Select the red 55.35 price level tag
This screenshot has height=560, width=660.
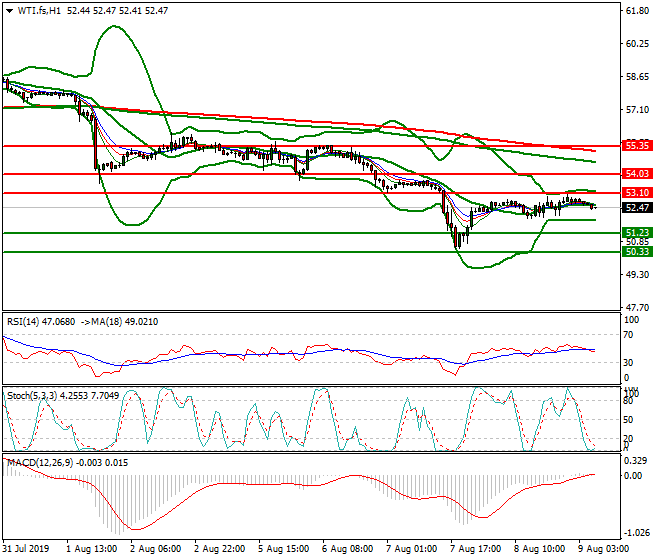pos(637,146)
